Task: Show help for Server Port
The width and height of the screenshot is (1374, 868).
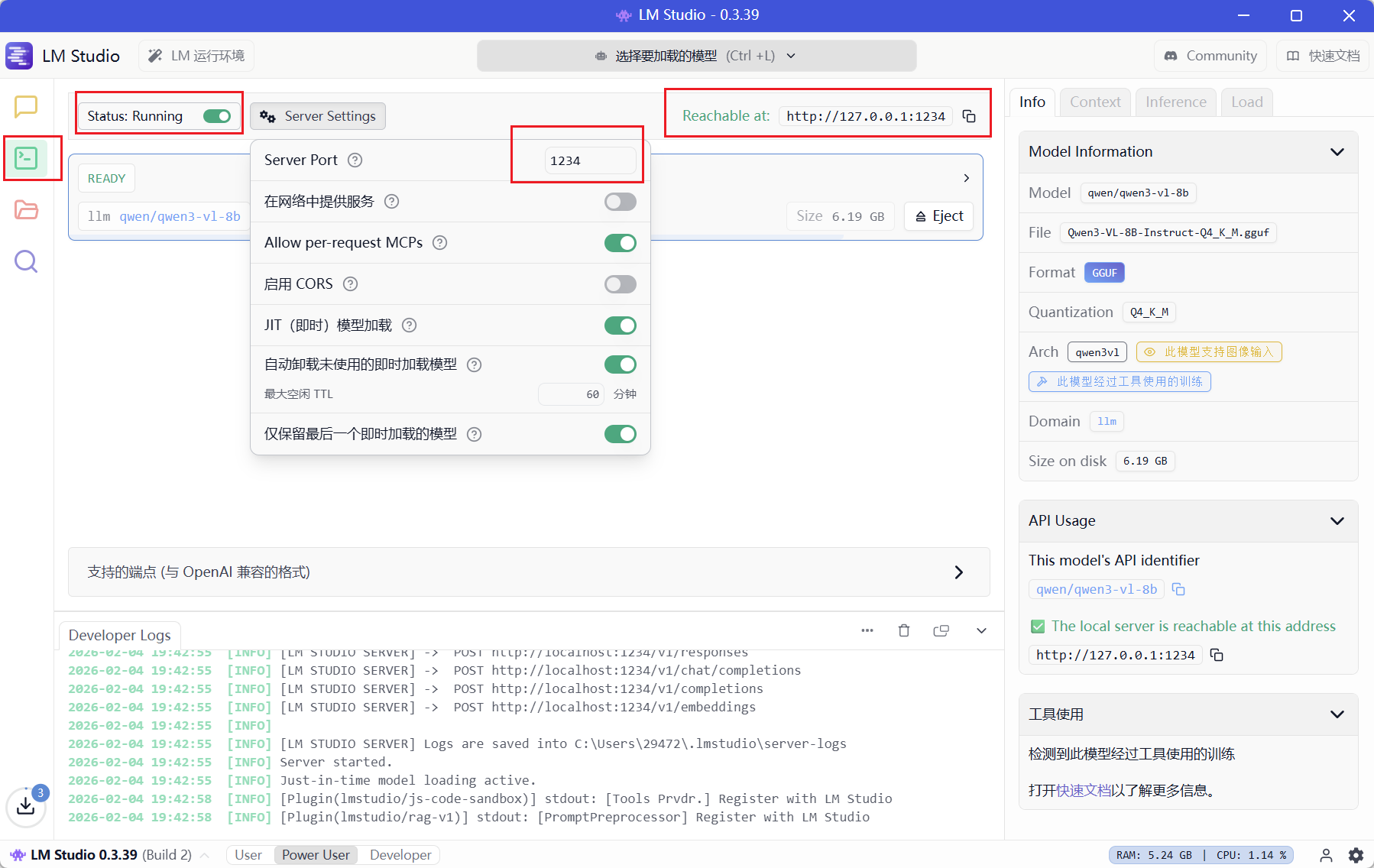Action: (x=355, y=160)
